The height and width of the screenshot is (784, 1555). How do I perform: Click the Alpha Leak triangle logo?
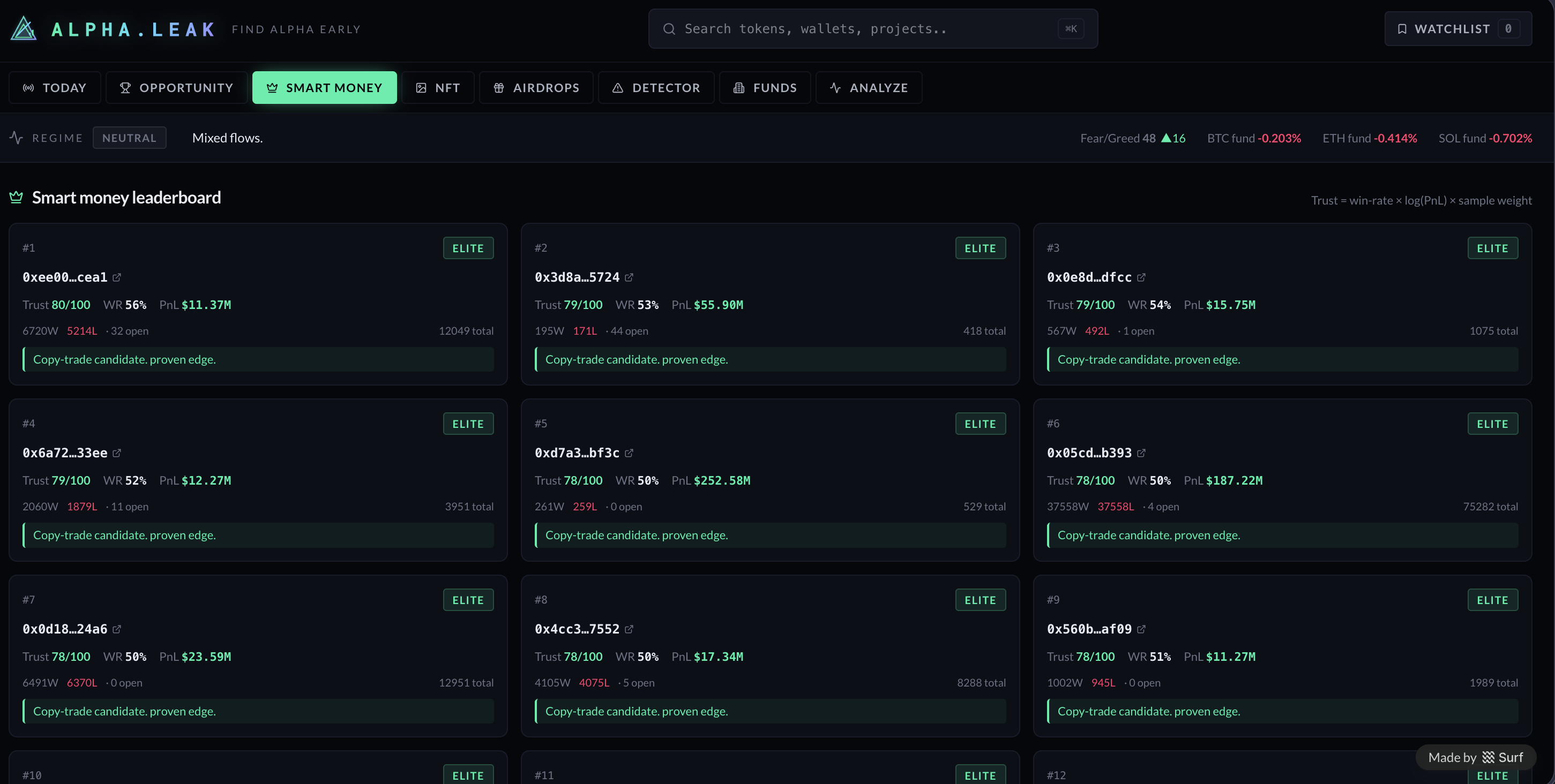pos(24,28)
